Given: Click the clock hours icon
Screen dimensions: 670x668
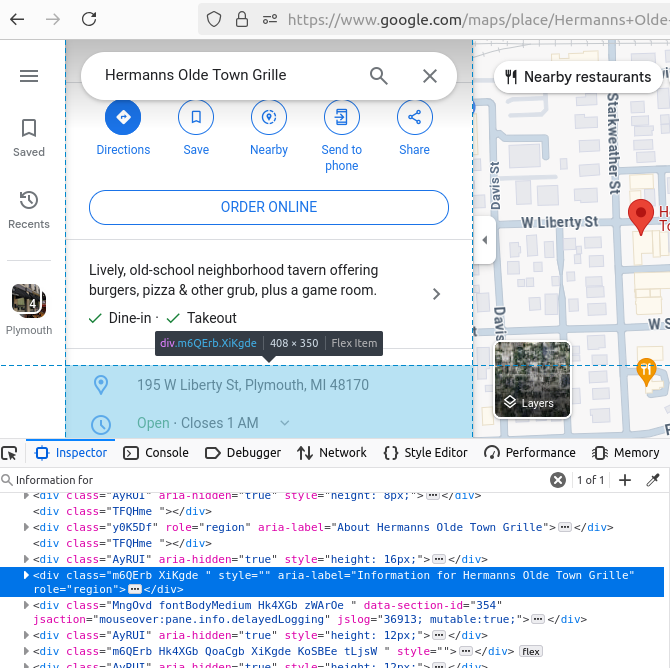Looking at the screenshot, I should pos(101,424).
